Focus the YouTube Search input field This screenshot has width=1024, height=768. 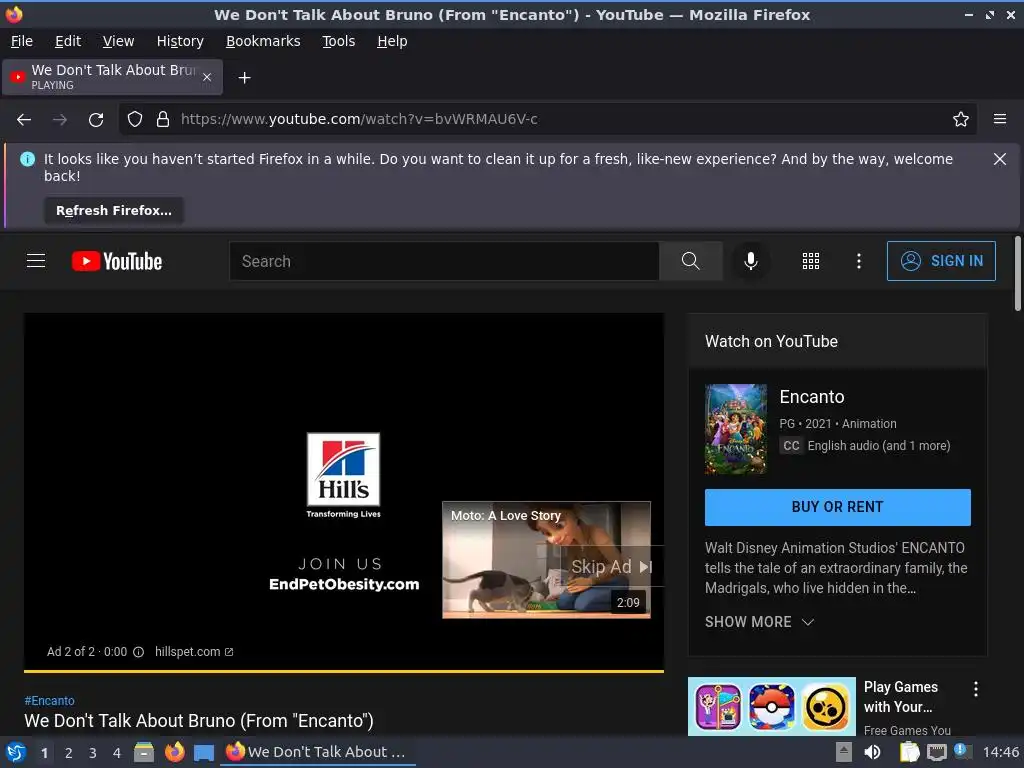[x=444, y=261]
